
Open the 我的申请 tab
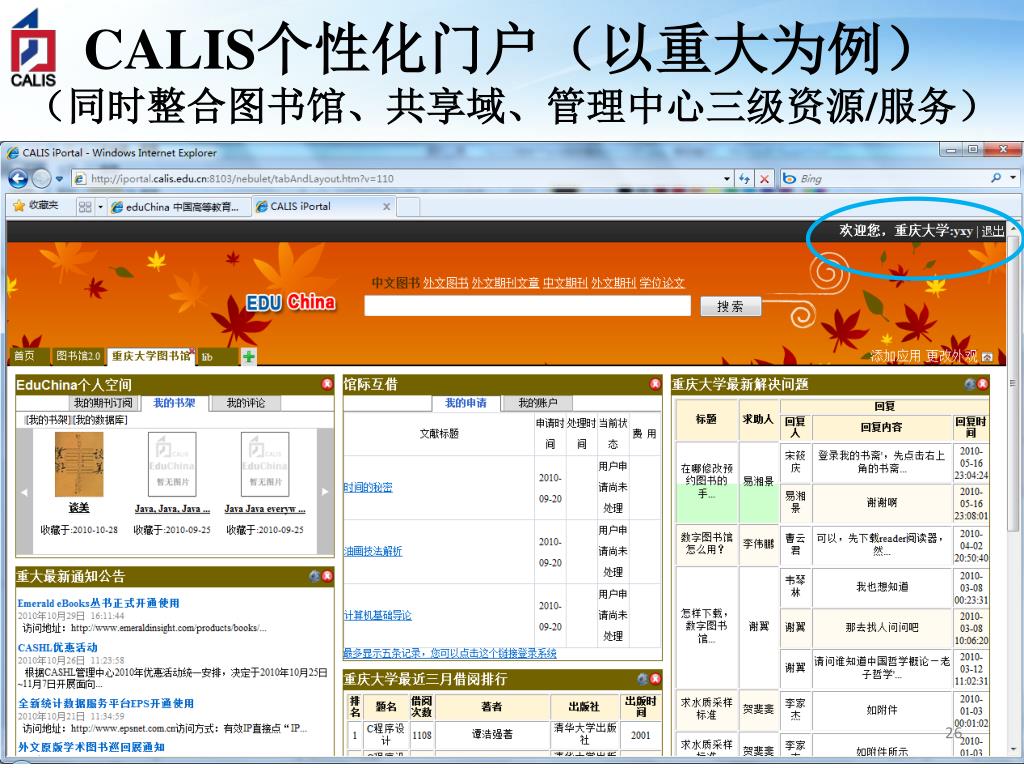coord(466,403)
